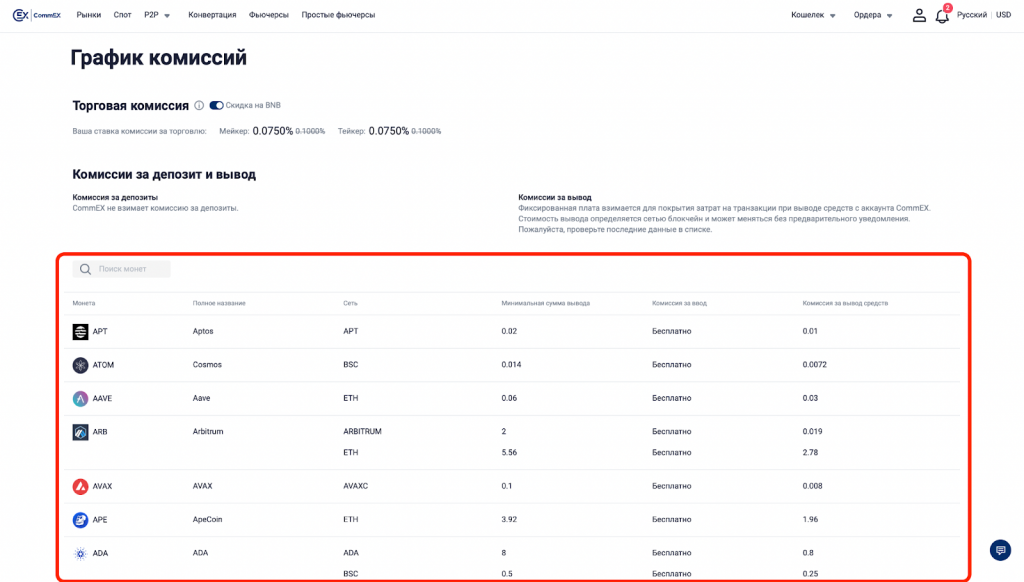1024x582 pixels.
Task: Select the AVAX ticker text
Action: [x=103, y=487]
